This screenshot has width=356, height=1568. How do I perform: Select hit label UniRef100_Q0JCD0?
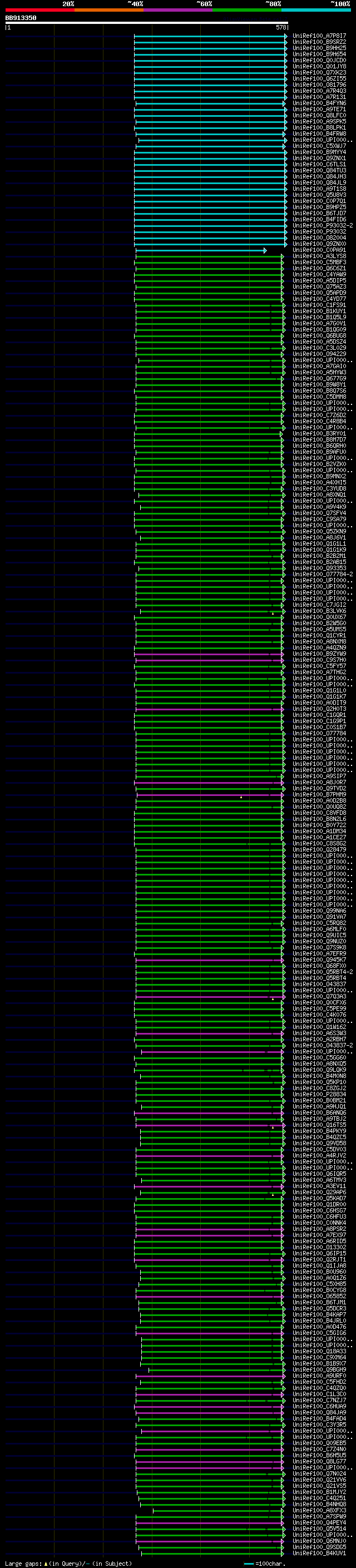pyautogui.click(x=319, y=60)
